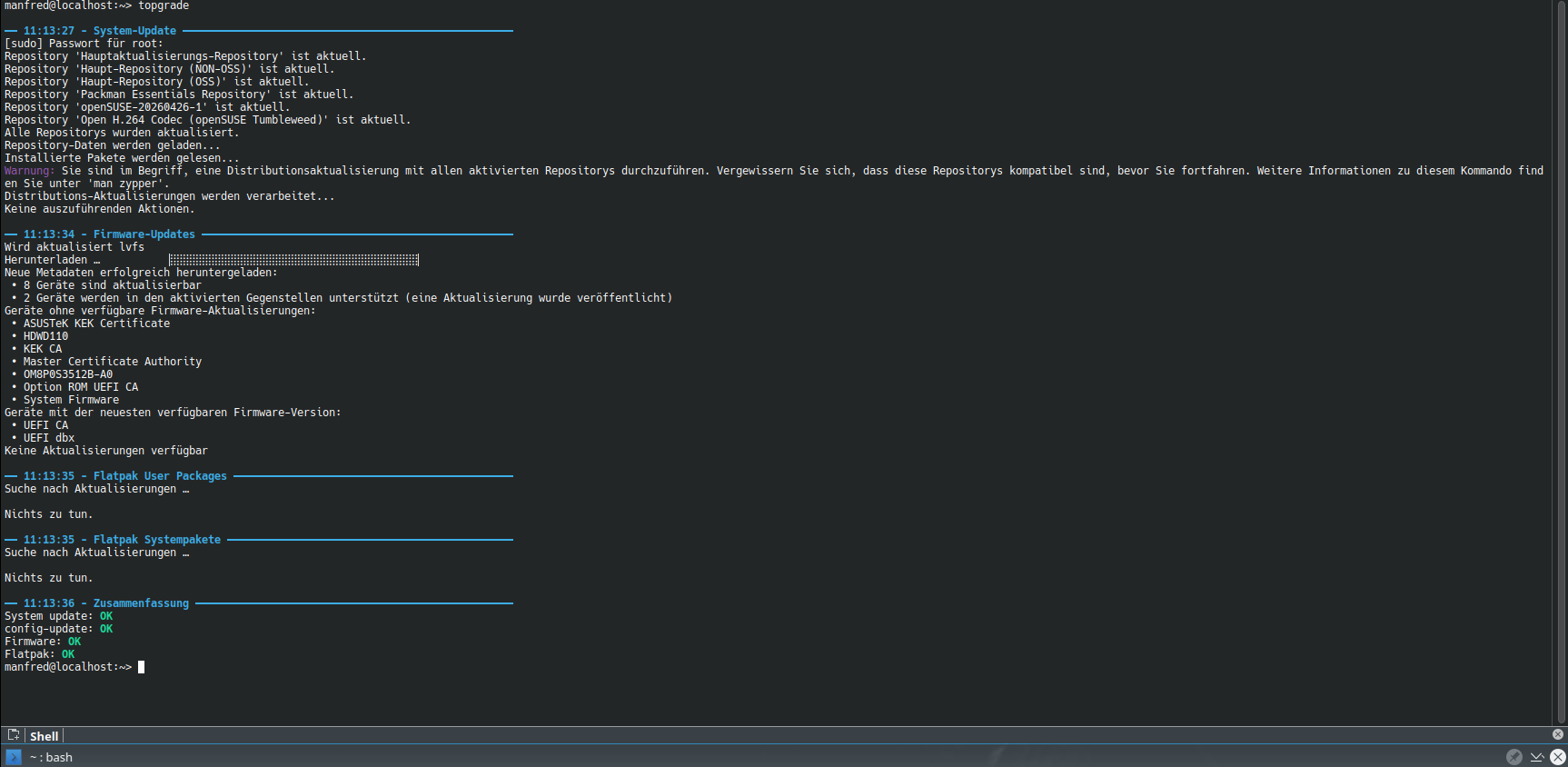Click the 'Hauptaktualisierungs-Repository' line
1568x767 pixels.
[185, 56]
